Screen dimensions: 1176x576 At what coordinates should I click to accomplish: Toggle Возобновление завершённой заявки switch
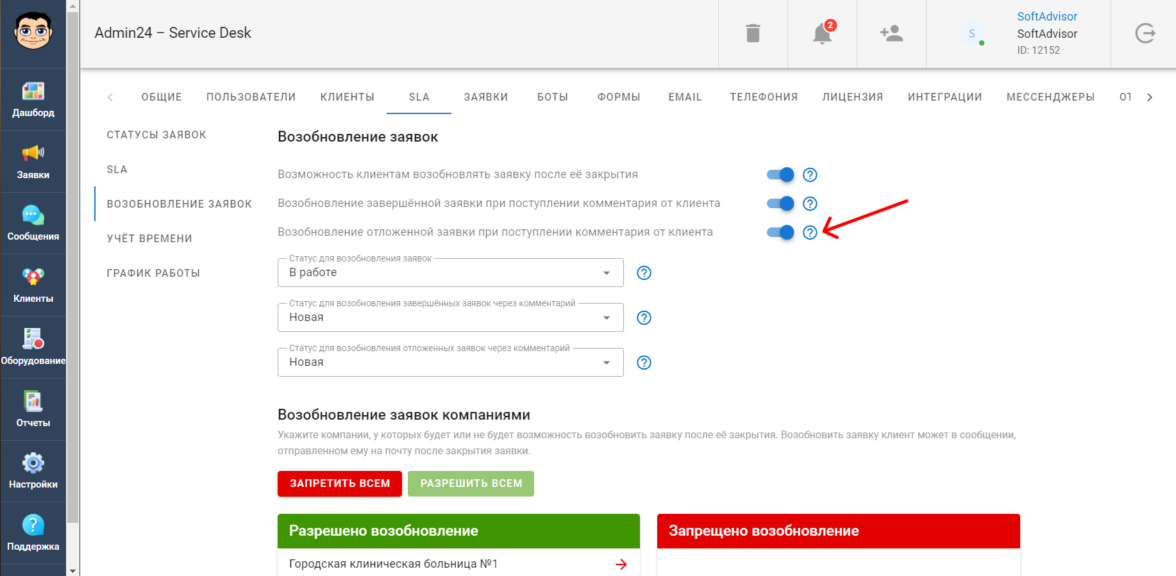click(781, 203)
